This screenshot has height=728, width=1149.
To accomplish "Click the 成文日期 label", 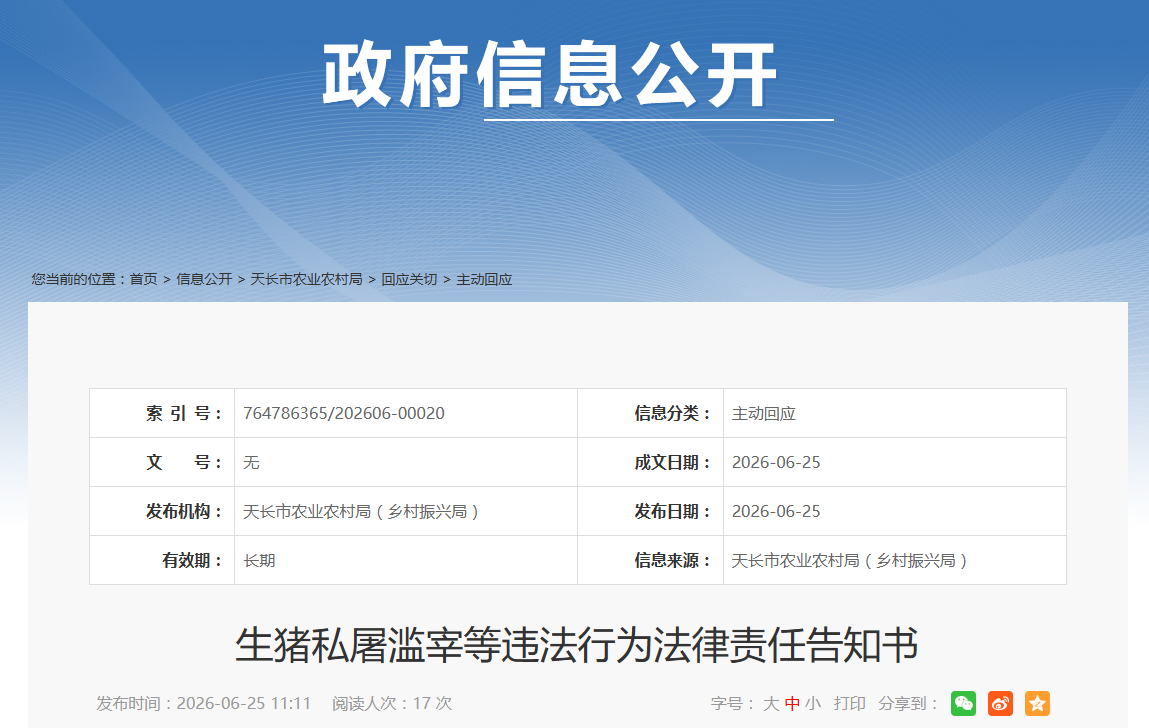I will 673,463.
